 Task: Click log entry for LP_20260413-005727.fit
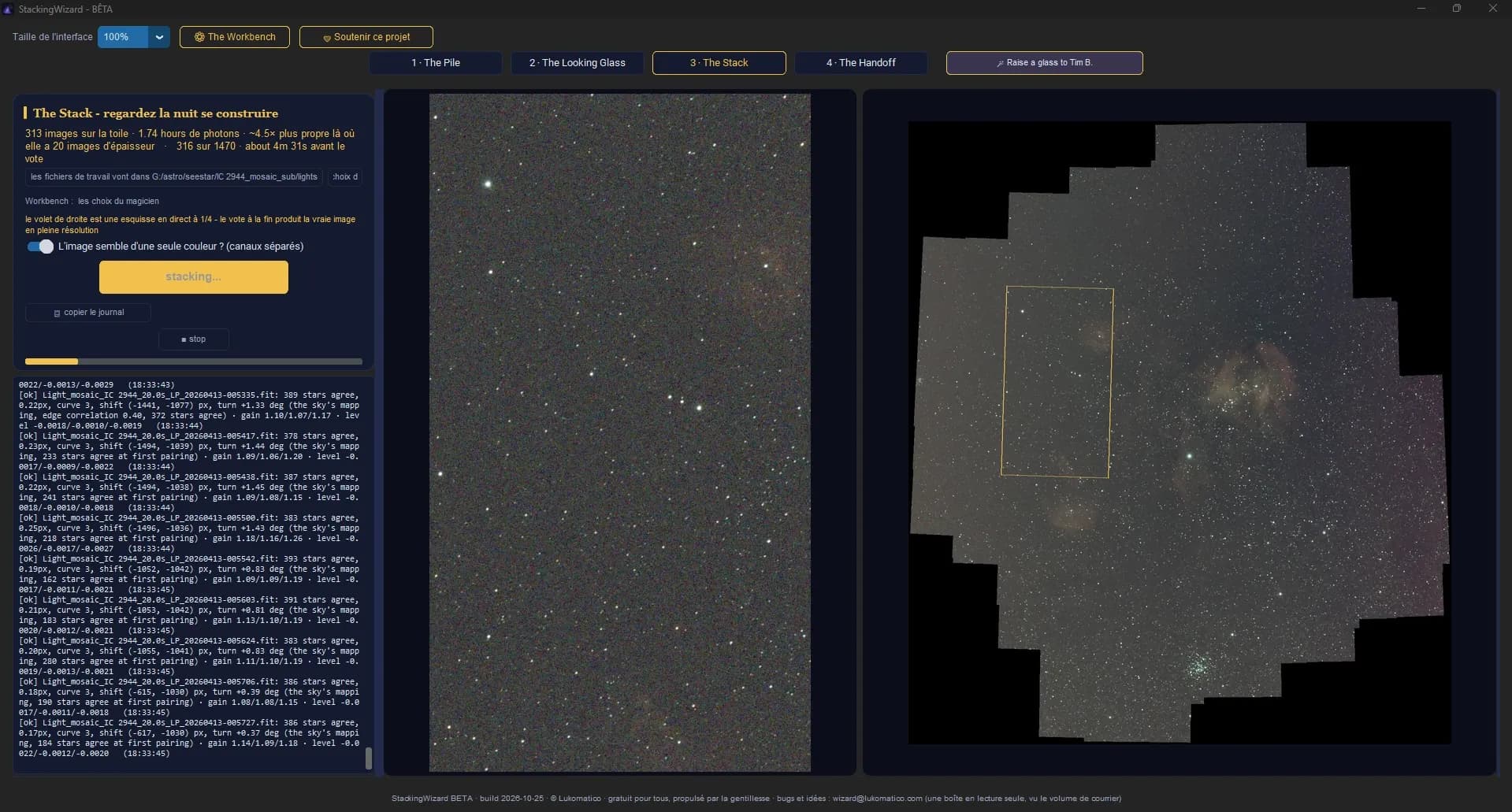coord(189,738)
